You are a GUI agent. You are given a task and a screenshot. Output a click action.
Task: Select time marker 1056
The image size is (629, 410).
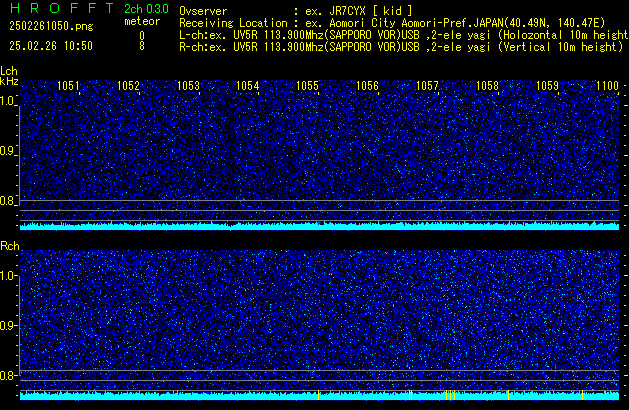(367, 86)
